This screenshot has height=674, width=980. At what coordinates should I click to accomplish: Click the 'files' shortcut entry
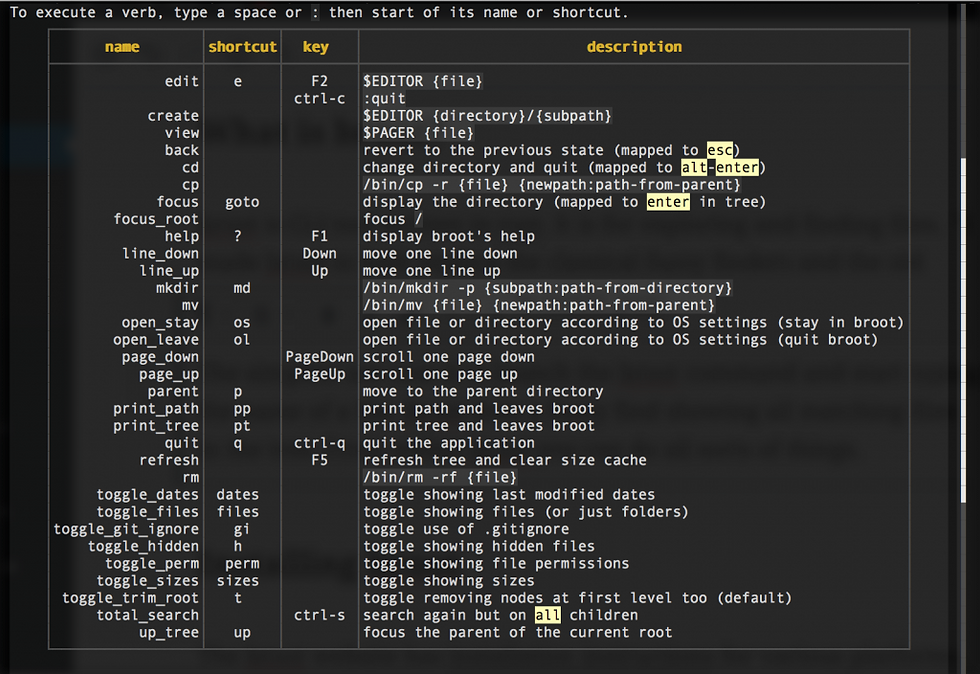238,512
